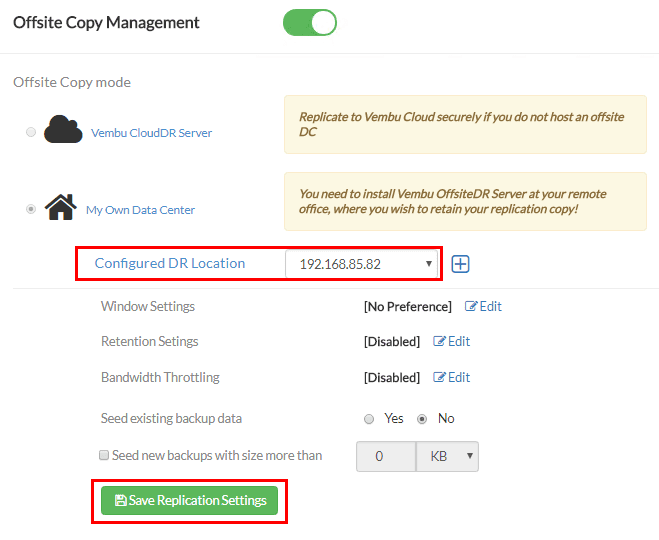This screenshot has height=540, width=659.
Task: Click the Configured DR Location label
Action: pyautogui.click(x=169, y=264)
